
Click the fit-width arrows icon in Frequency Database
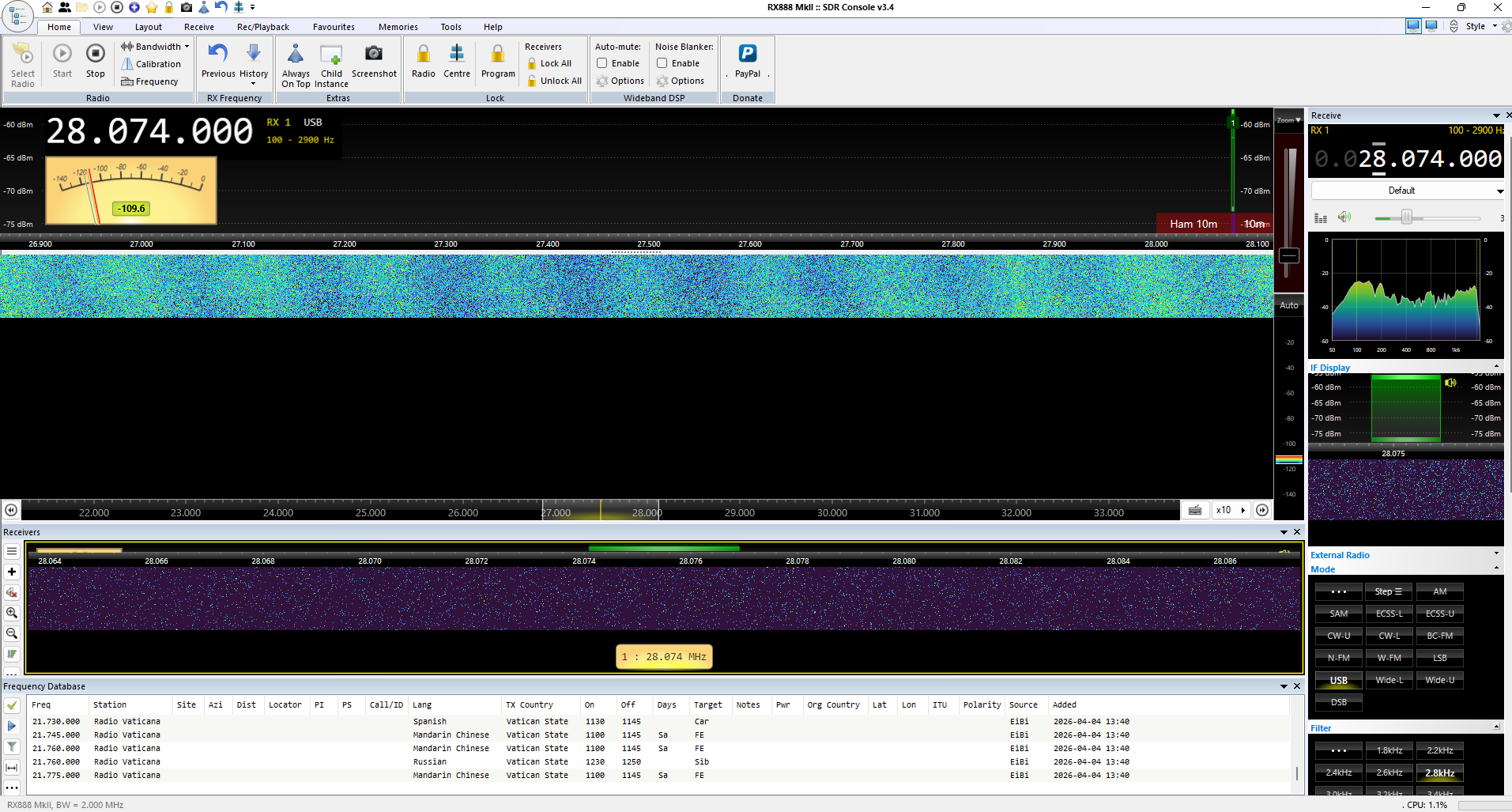(12, 767)
